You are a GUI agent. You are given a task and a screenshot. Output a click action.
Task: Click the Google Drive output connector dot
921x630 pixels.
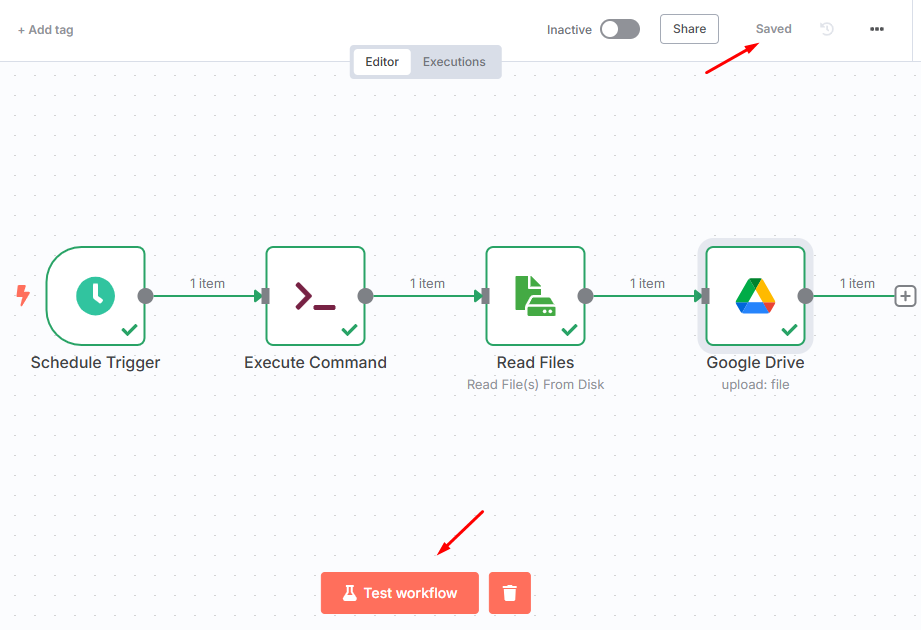(805, 296)
